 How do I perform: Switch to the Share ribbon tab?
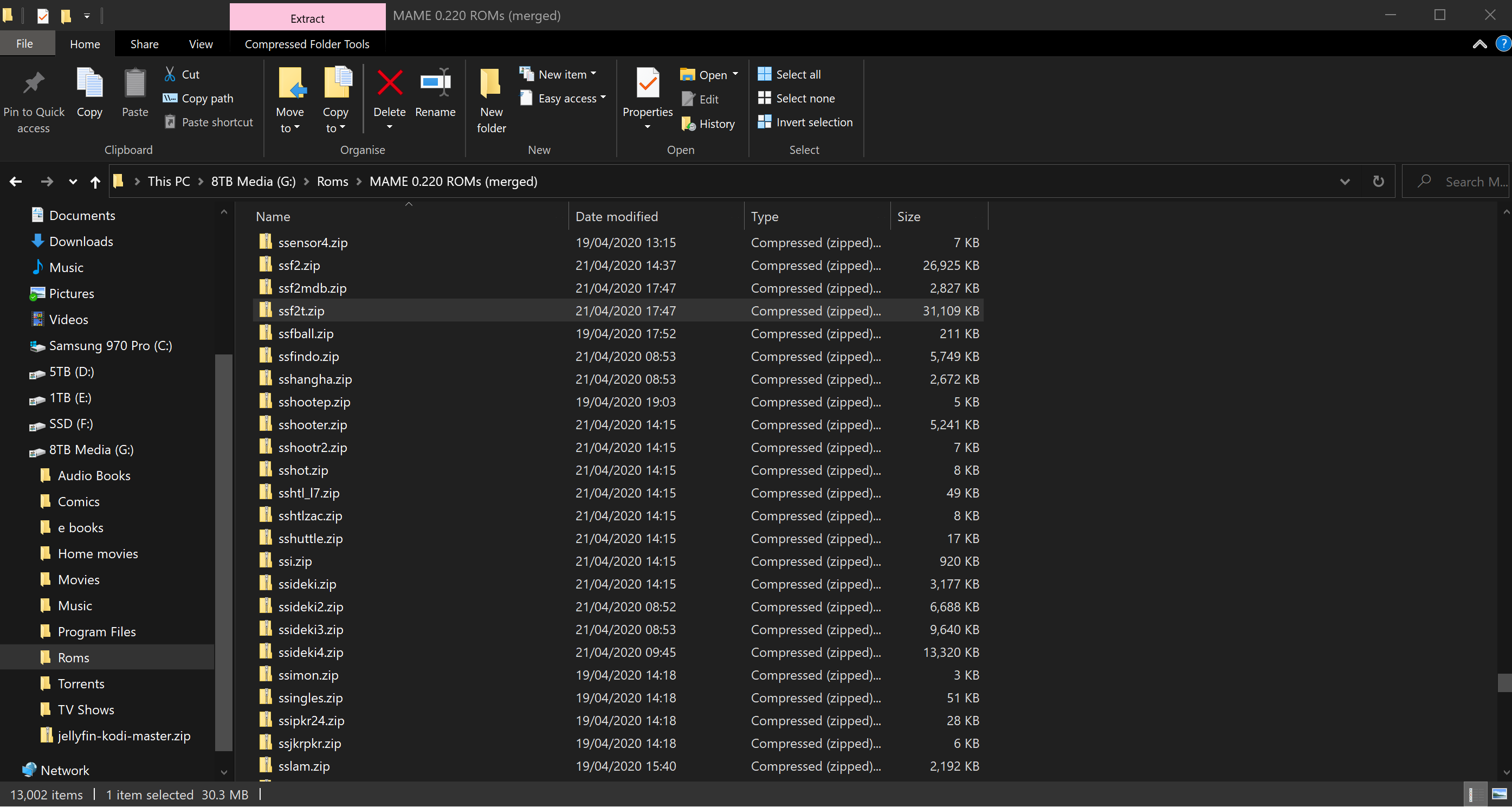pyautogui.click(x=144, y=43)
